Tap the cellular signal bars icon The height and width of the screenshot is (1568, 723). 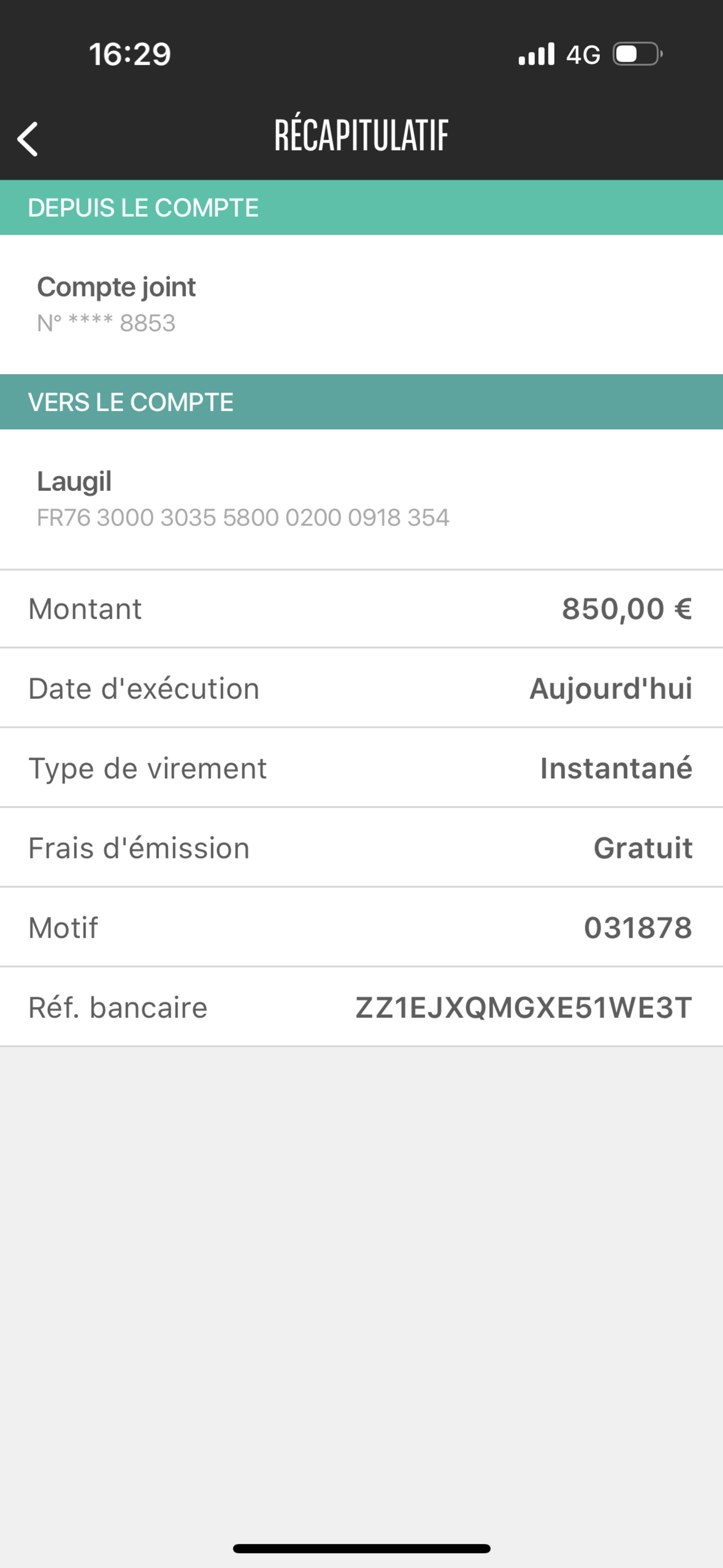pyautogui.click(x=536, y=54)
